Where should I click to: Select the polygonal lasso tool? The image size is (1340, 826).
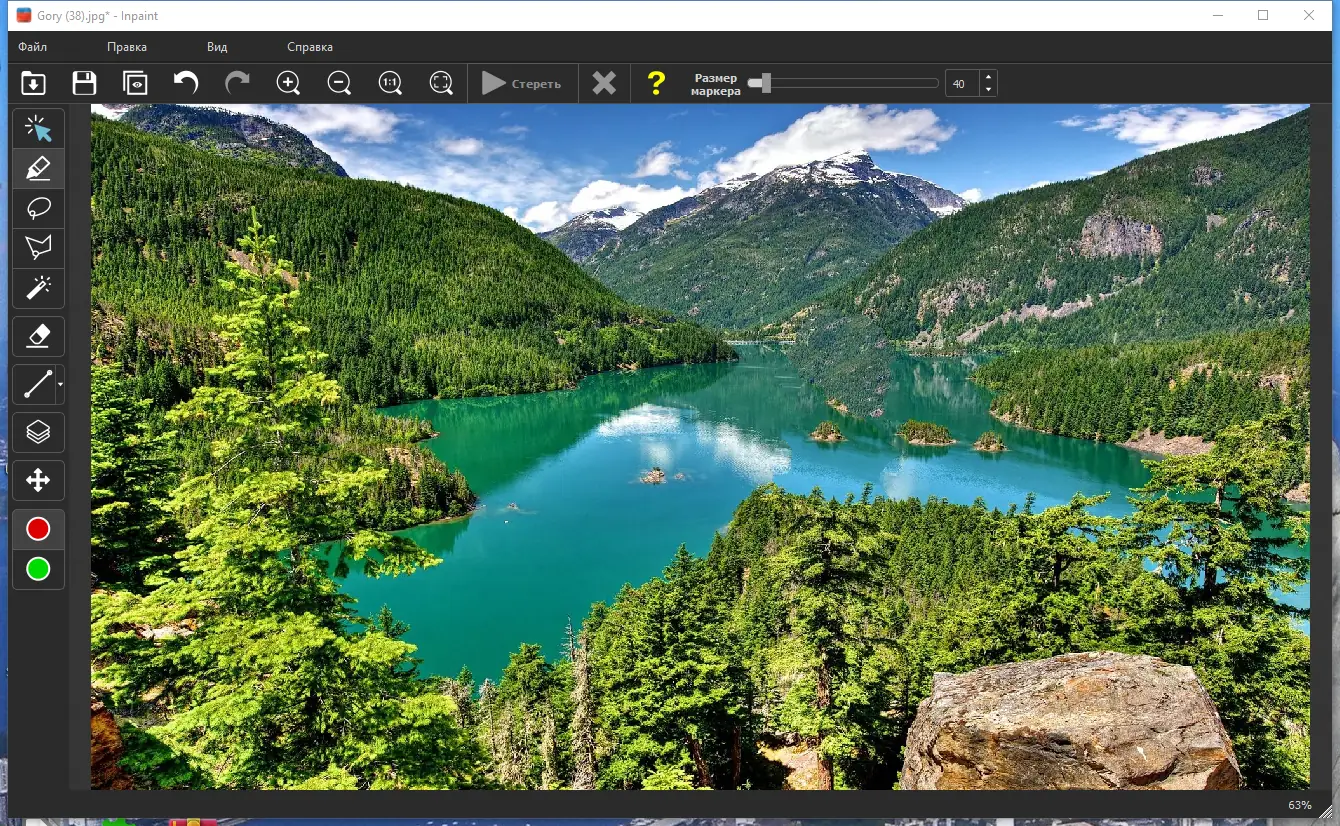point(37,248)
